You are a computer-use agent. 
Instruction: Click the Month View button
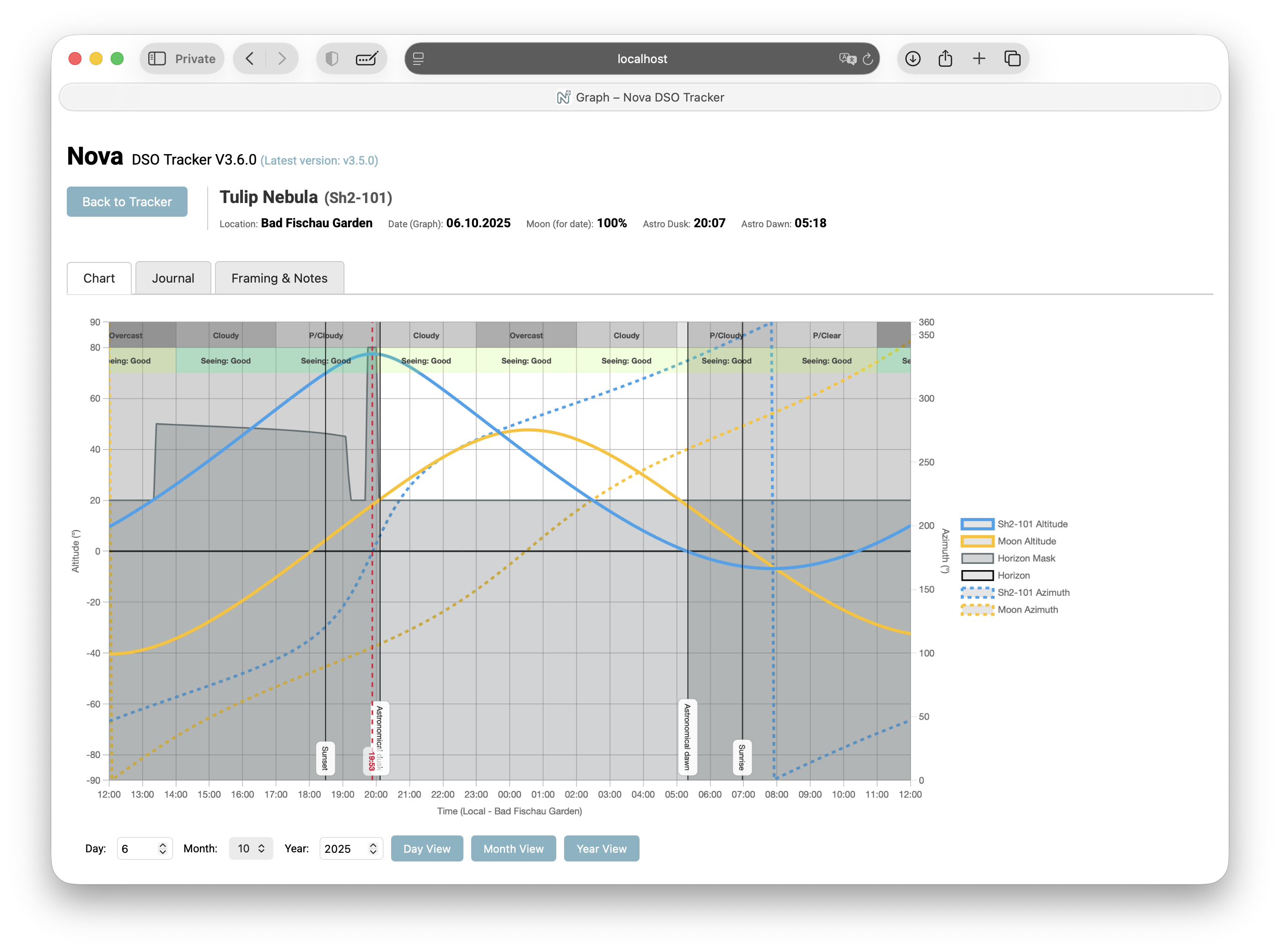tap(513, 848)
